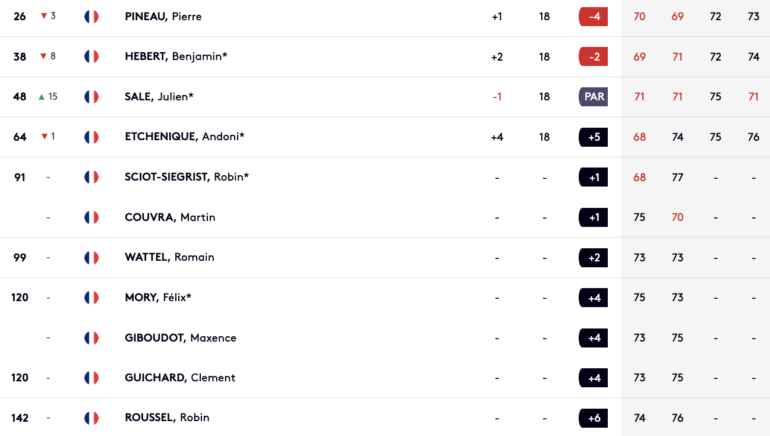The width and height of the screenshot is (770, 436).
Task: Select player GIBOUDOT, Maxence
Action: (180, 338)
